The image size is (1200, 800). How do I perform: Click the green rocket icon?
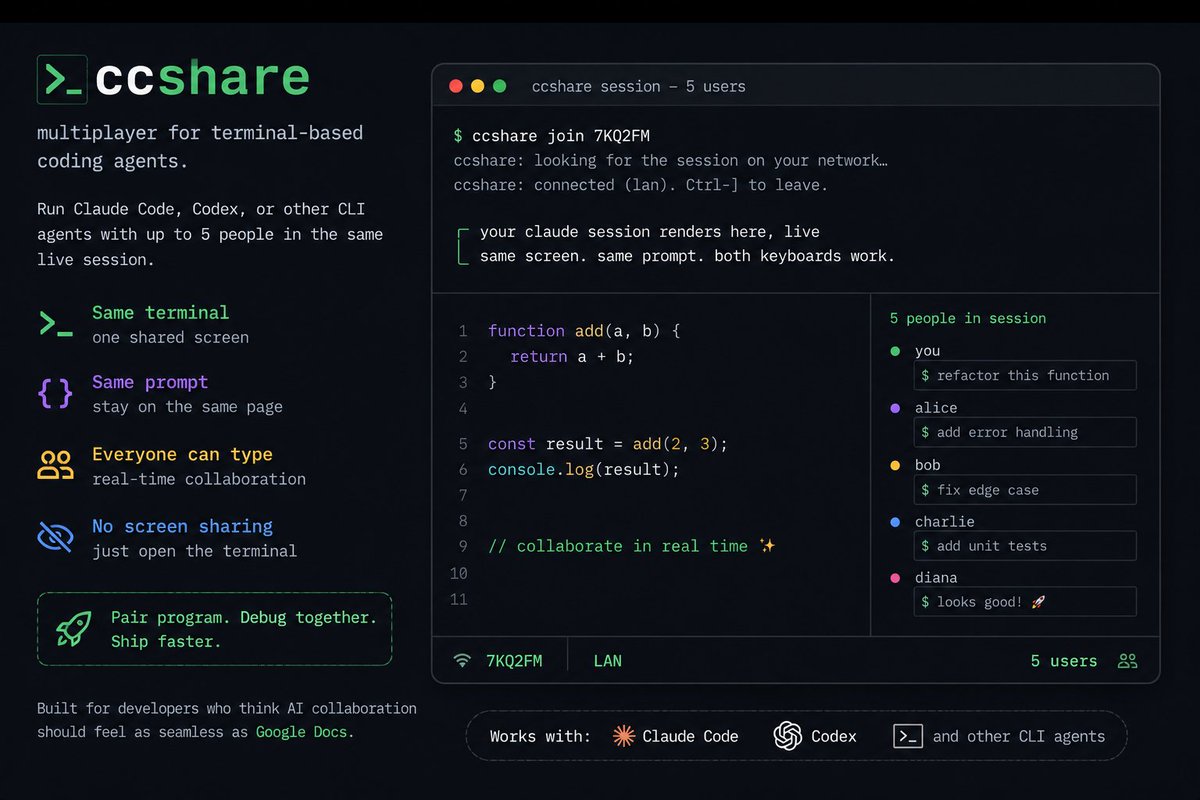(x=74, y=629)
